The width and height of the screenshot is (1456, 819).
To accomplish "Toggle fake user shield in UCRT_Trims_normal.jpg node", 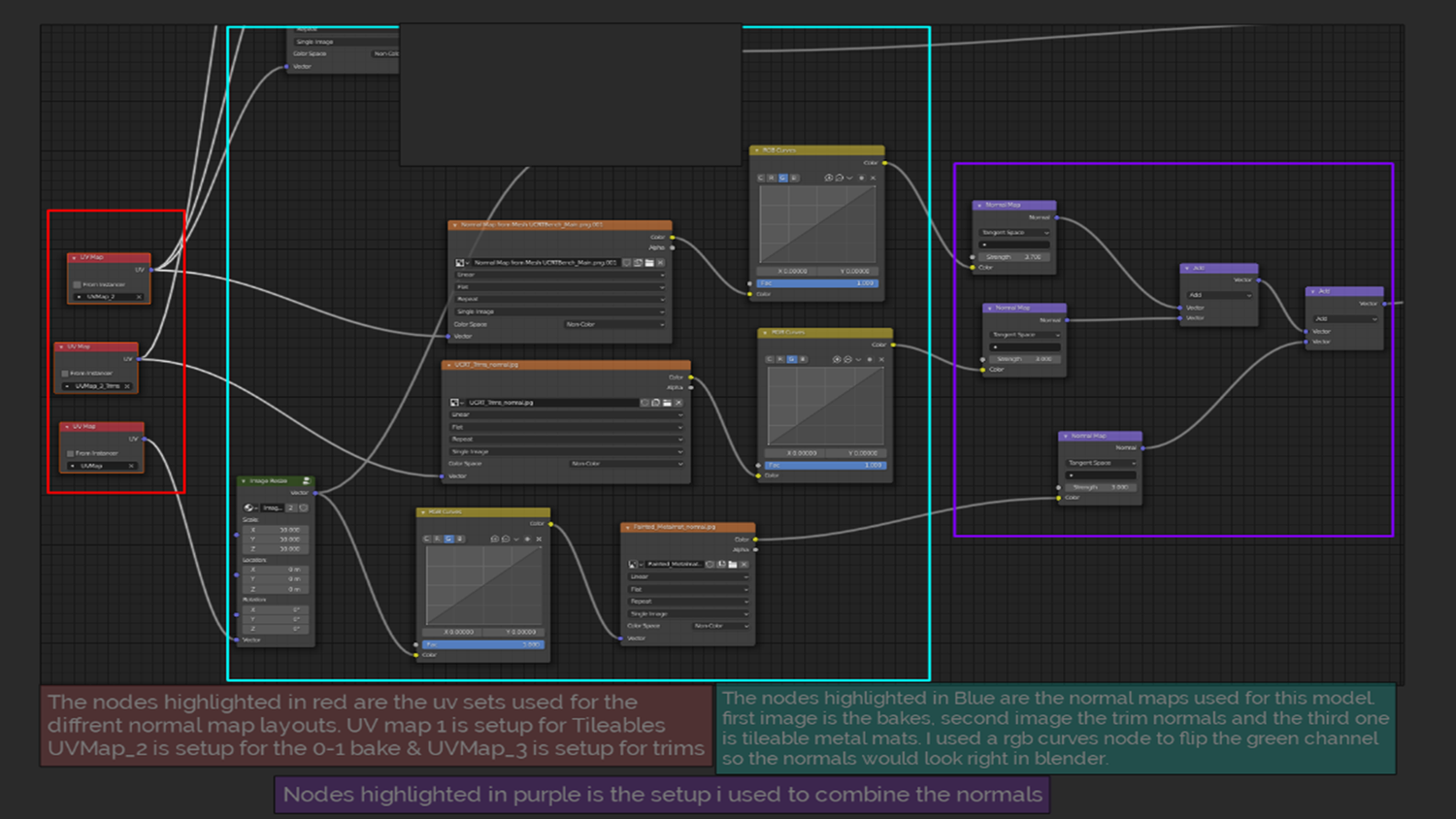I will tap(645, 403).
